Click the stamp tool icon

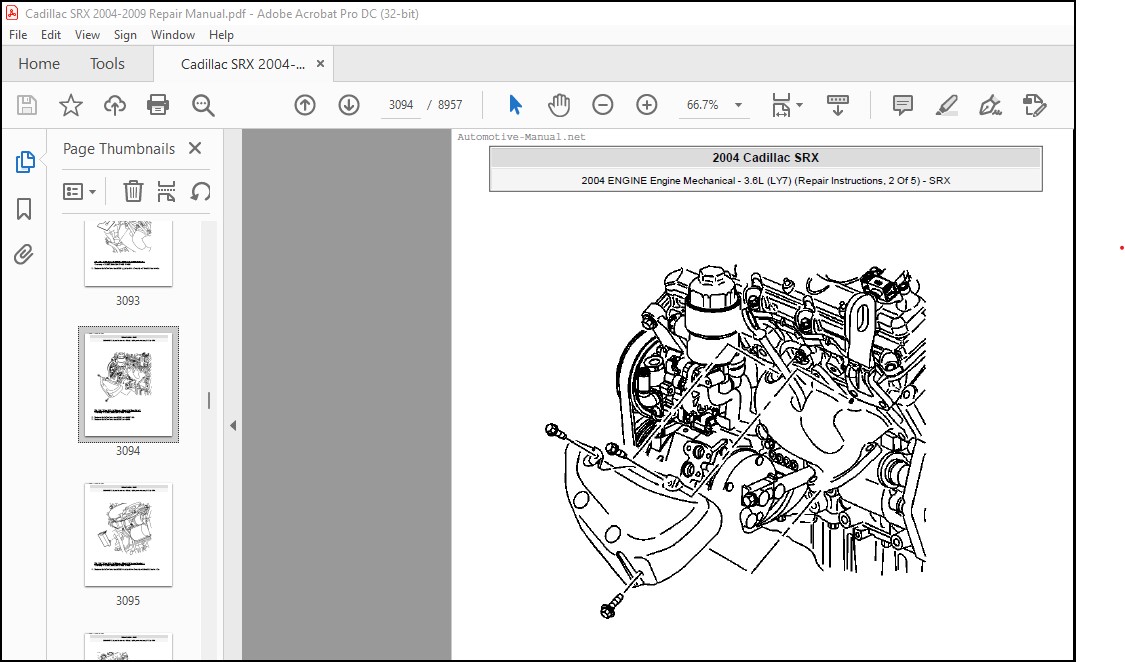(x=1035, y=105)
